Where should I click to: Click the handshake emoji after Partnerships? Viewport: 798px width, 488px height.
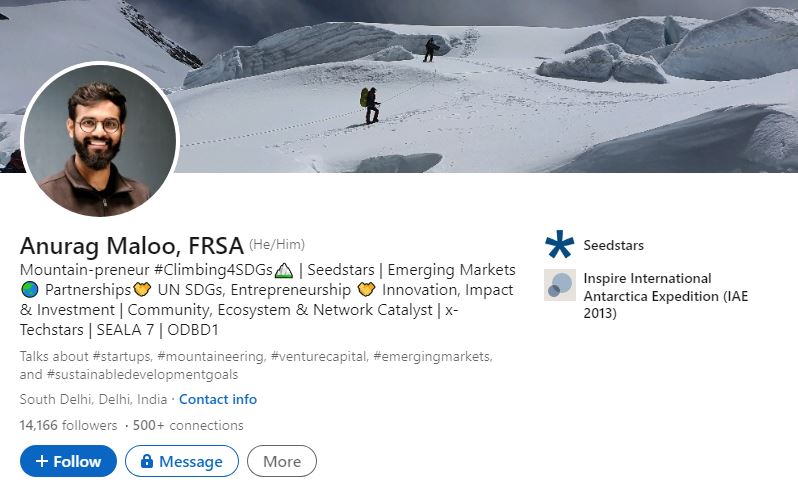point(142,290)
